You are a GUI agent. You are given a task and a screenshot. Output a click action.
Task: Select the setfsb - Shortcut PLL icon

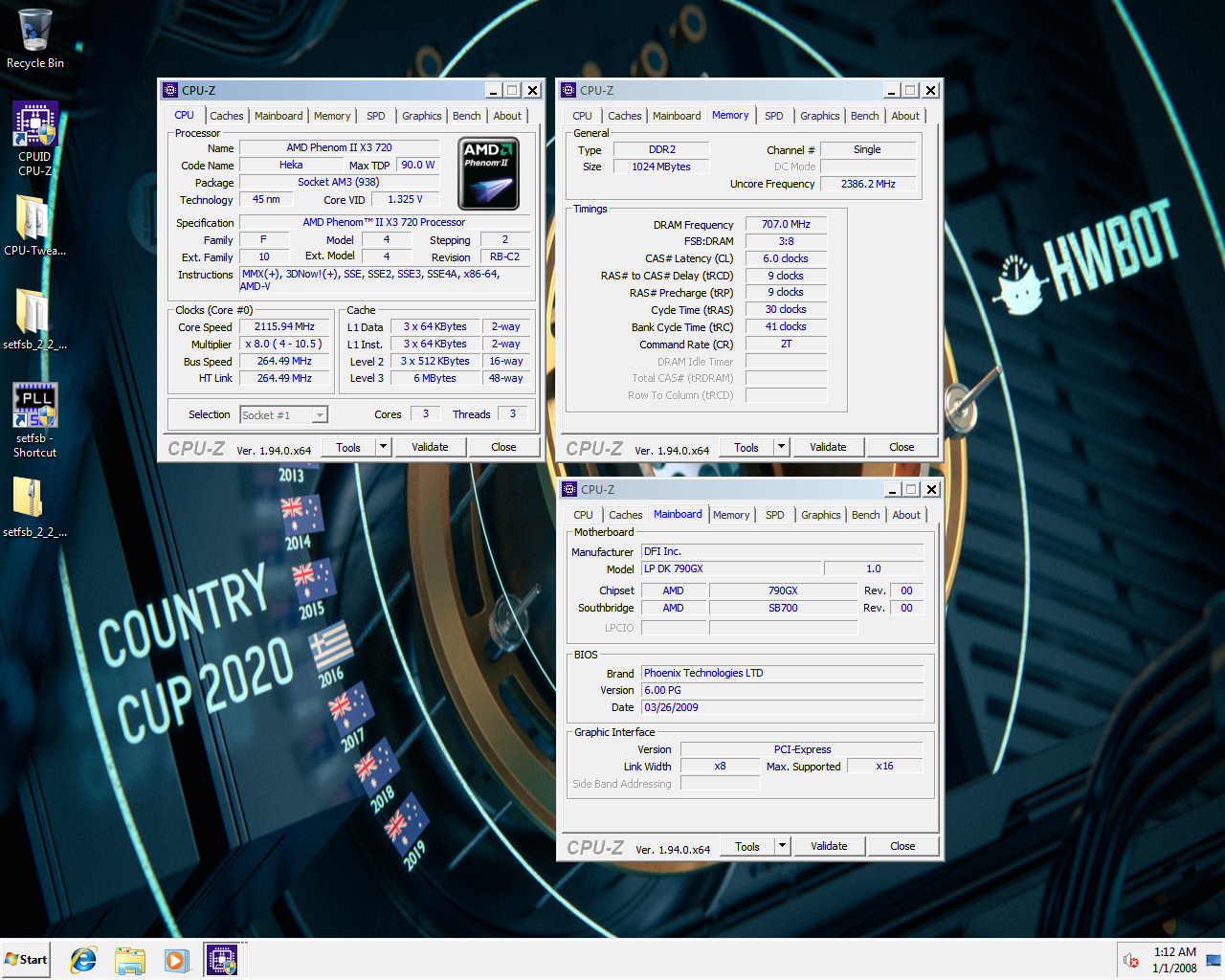point(35,419)
